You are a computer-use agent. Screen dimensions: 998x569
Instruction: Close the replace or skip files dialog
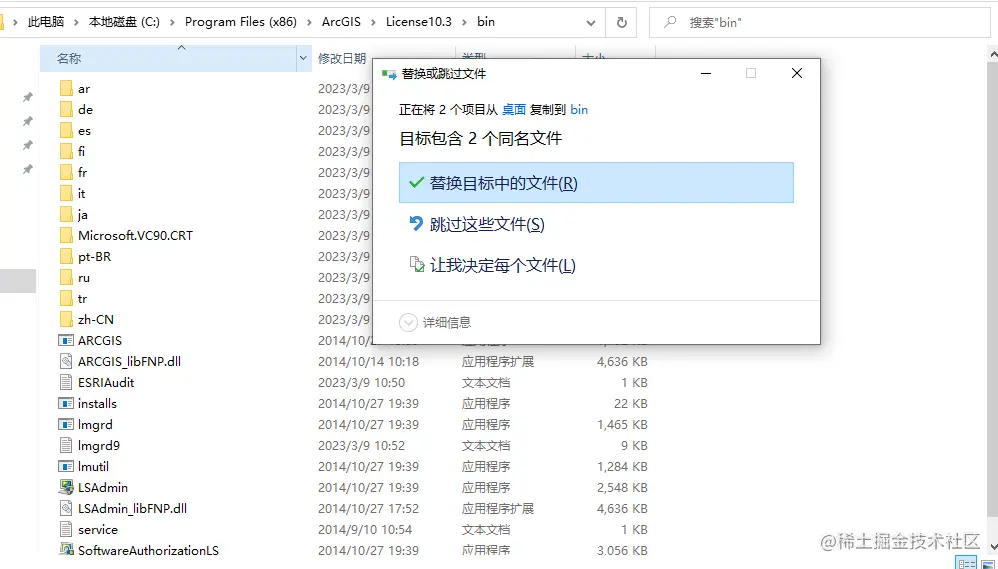796,73
